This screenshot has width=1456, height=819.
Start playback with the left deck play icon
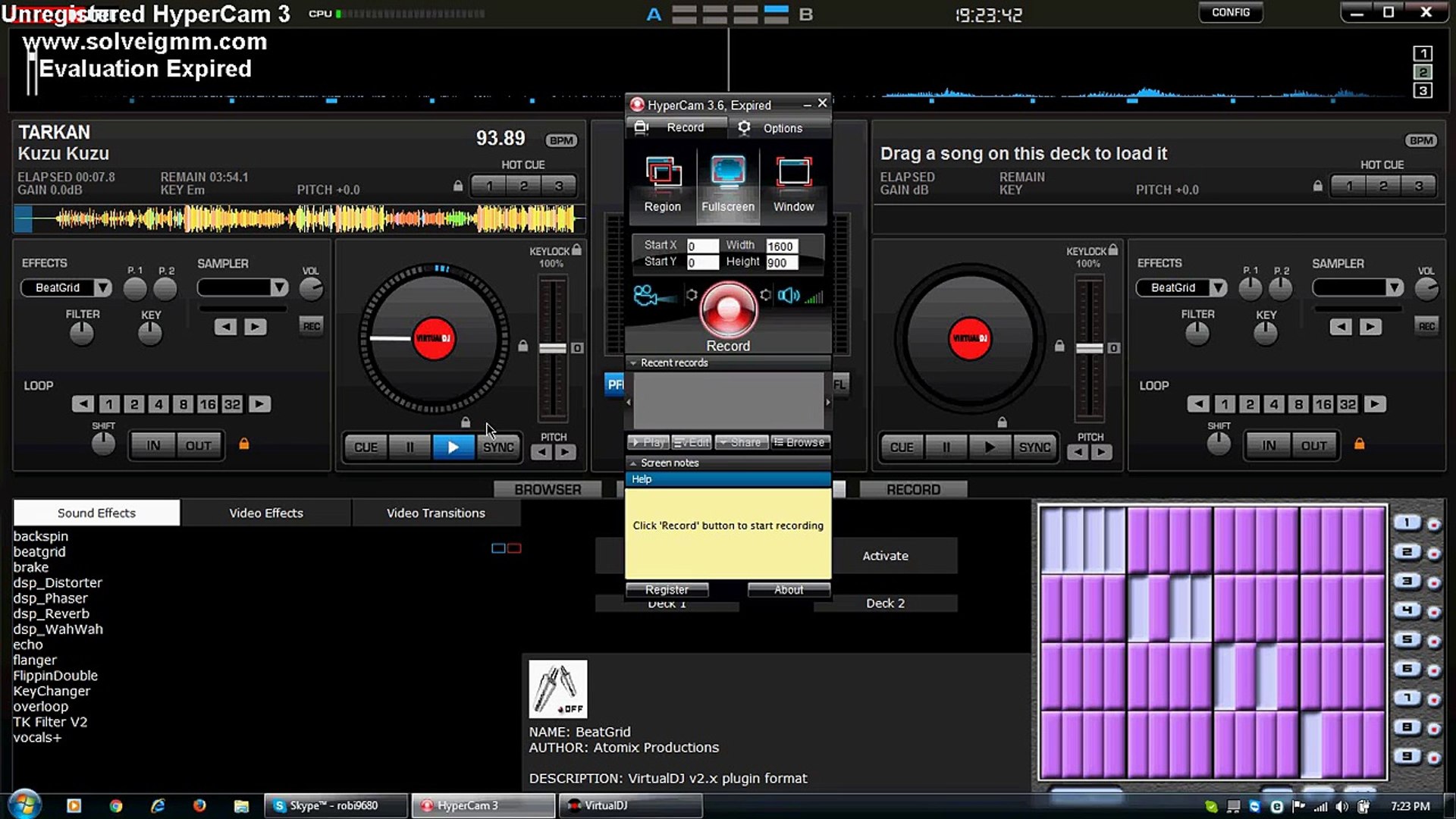tap(453, 447)
